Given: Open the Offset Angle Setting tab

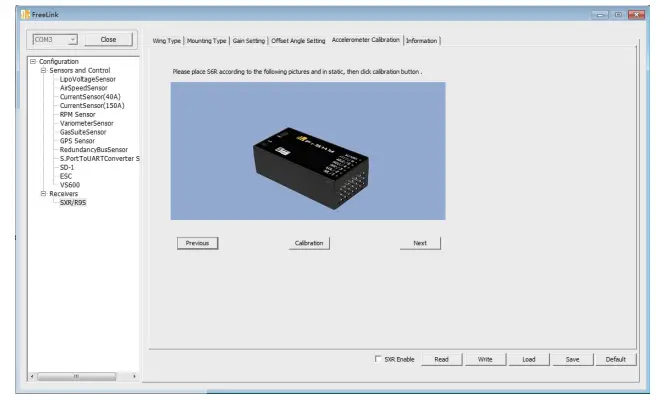Looking at the screenshot, I should 298,41.
